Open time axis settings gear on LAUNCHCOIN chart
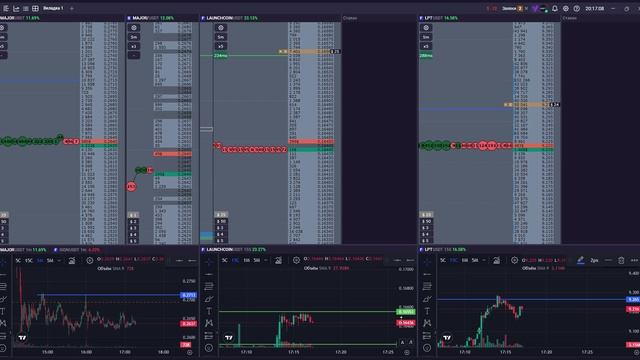The image size is (640, 360). (407, 352)
